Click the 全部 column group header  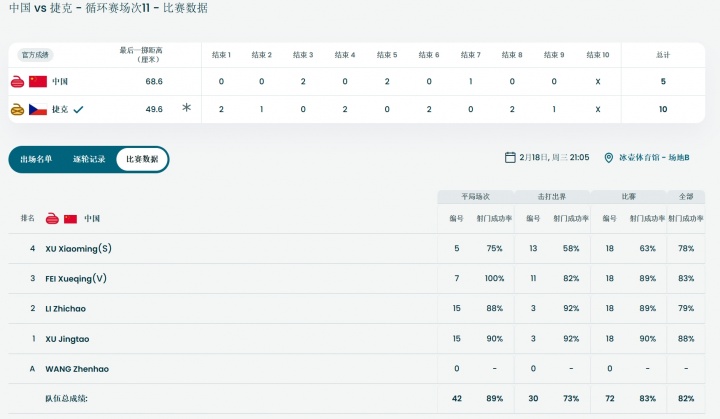686,197
